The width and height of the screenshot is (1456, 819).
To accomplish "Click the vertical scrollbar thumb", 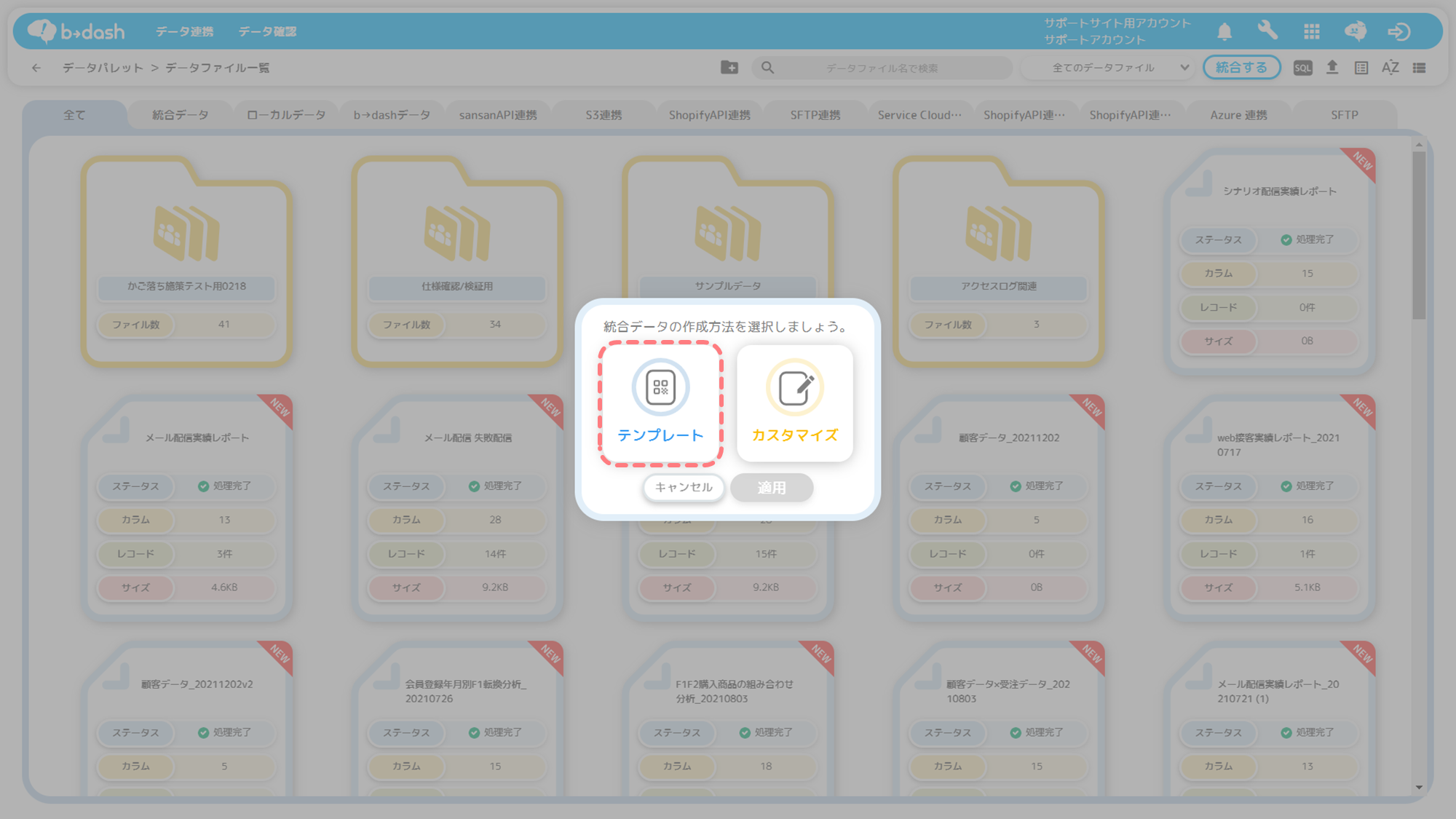I will [x=1419, y=235].
